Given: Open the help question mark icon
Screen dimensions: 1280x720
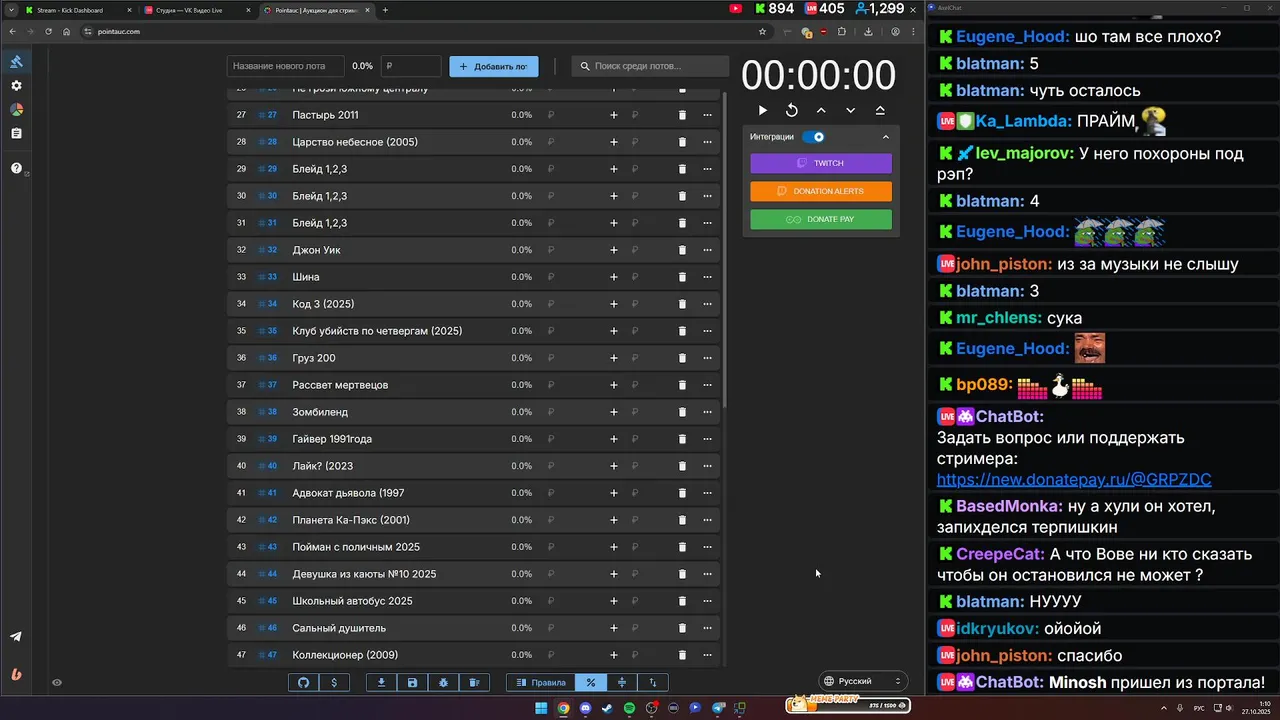Looking at the screenshot, I should [x=16, y=168].
